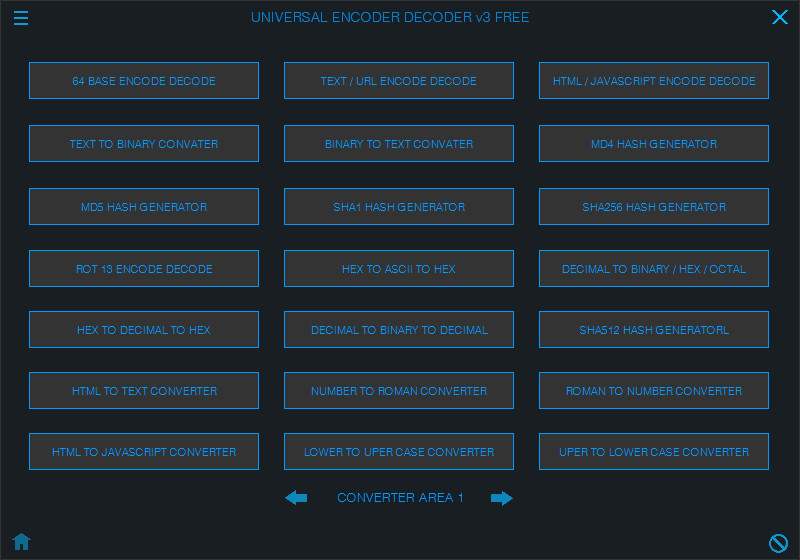Launch HTML to Text Converter
This screenshot has width=800, height=560.
[144, 391]
